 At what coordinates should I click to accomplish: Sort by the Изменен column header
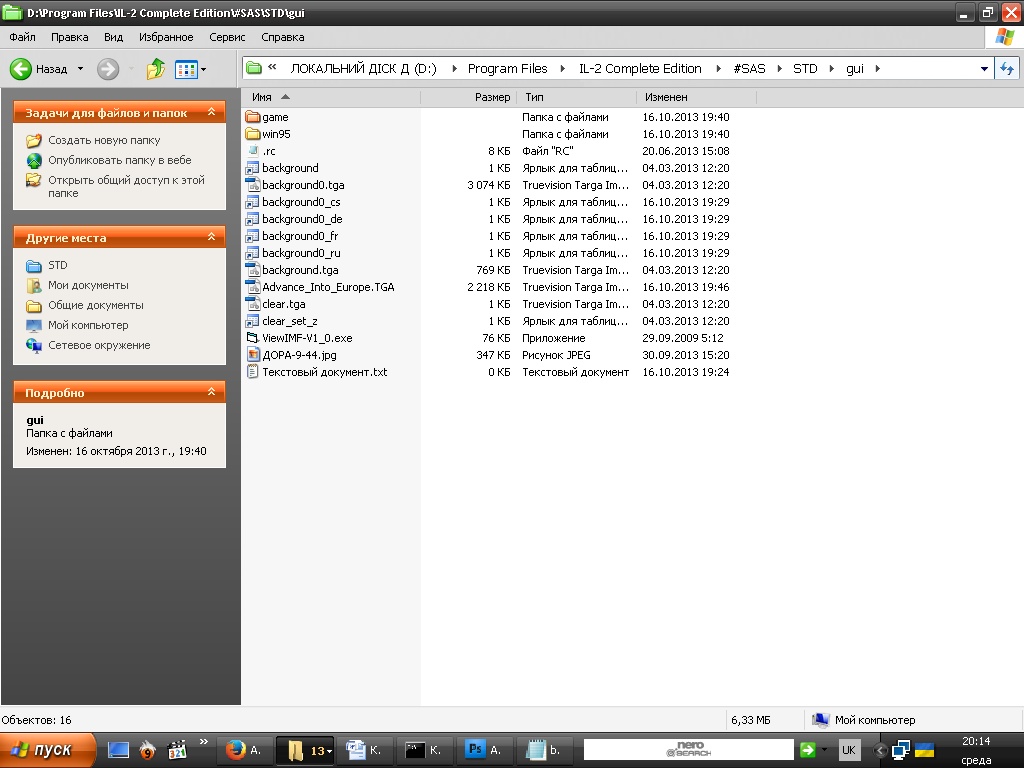696,97
